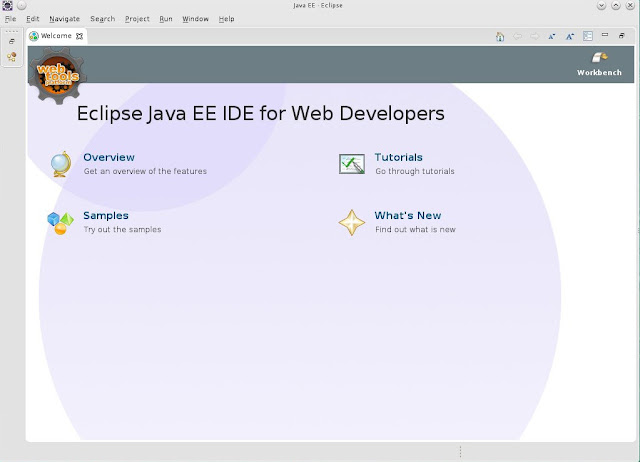Open the Overview link

click(109, 157)
